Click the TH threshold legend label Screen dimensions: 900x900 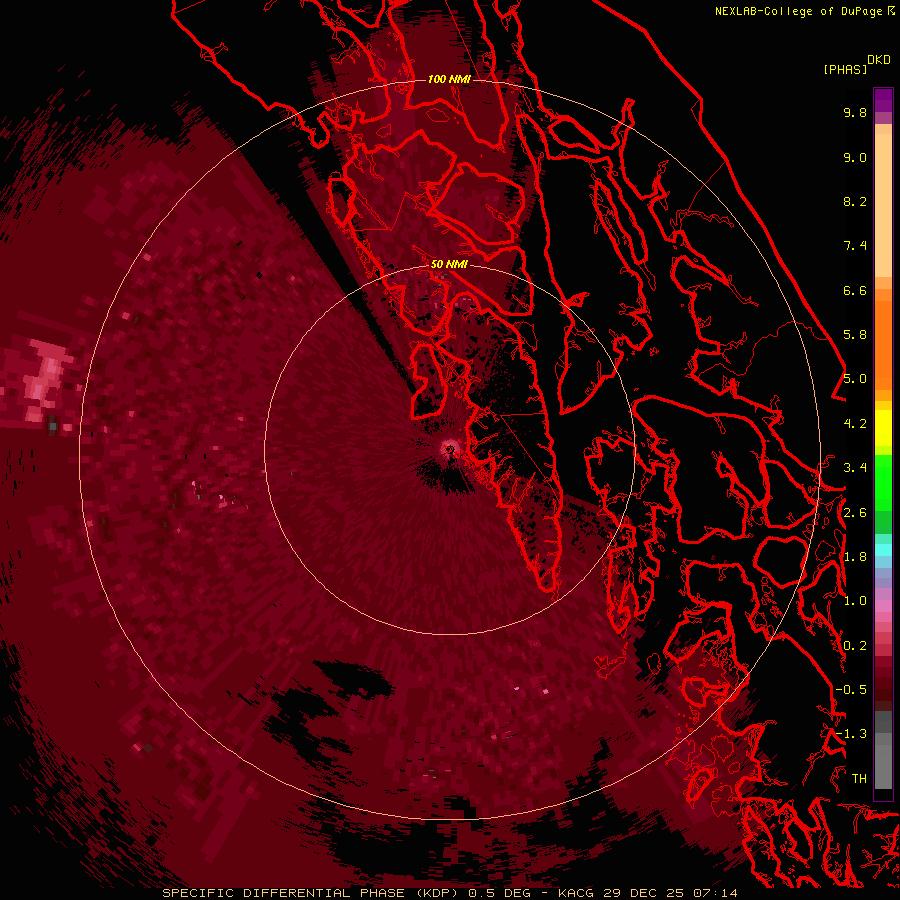click(859, 779)
